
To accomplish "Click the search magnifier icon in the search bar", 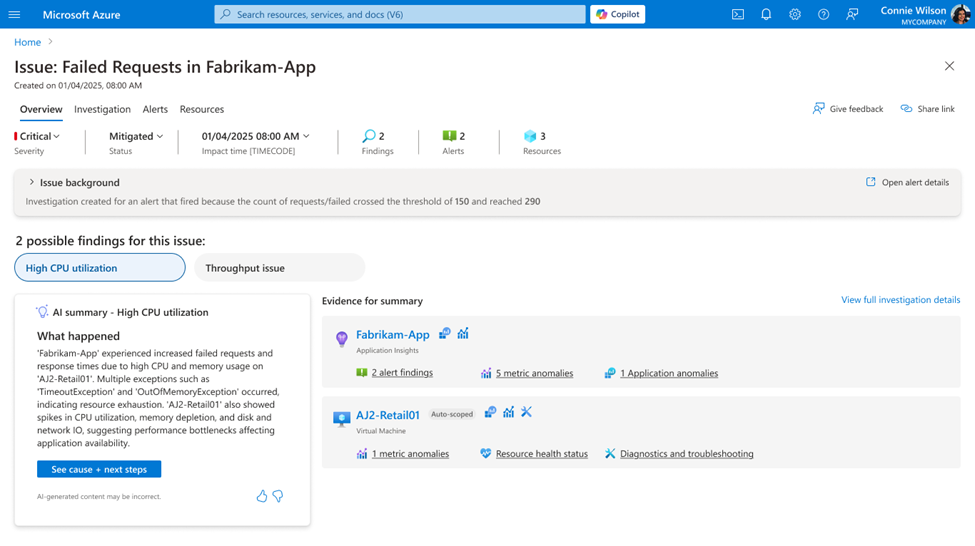I will click(226, 14).
